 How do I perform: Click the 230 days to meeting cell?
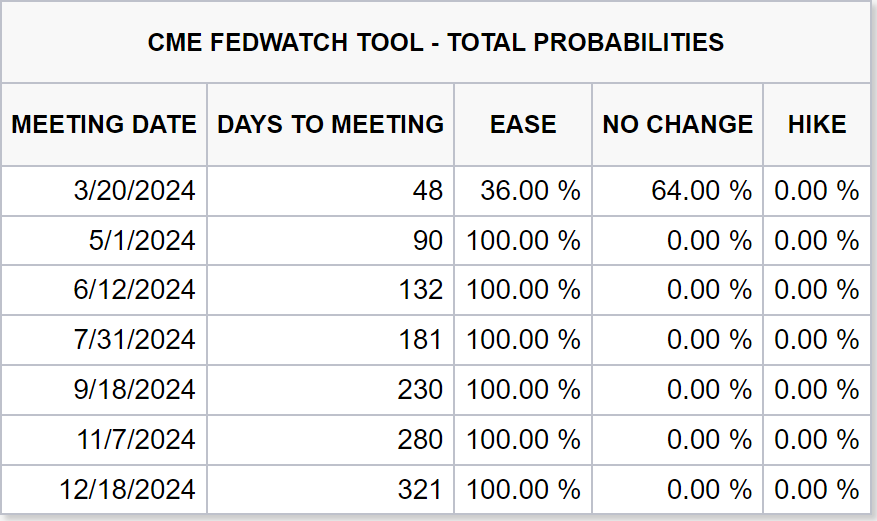pyautogui.click(x=420, y=390)
